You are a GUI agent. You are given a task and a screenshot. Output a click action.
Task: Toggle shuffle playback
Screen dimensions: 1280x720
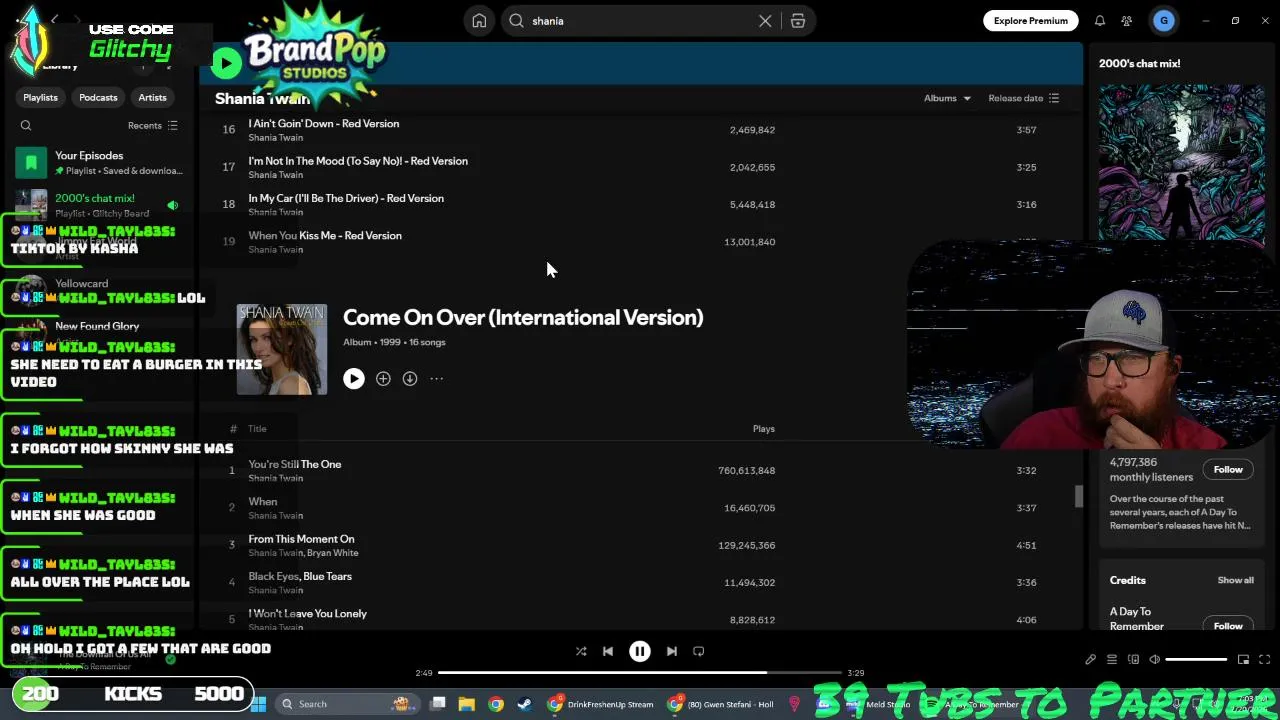581,651
